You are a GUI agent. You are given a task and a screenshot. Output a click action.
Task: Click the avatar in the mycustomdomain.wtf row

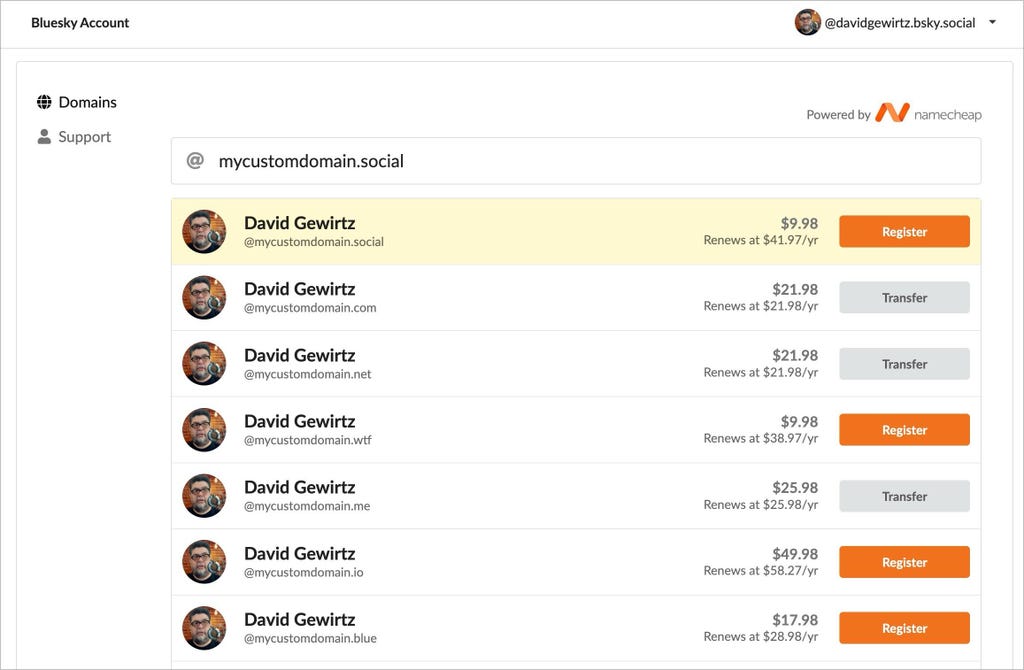204,430
